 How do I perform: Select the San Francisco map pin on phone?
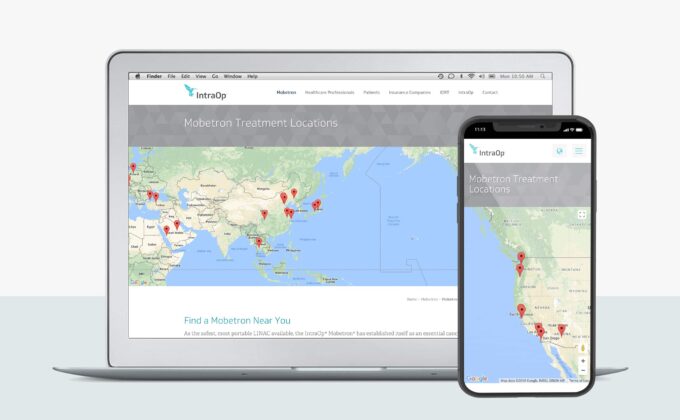click(x=522, y=310)
